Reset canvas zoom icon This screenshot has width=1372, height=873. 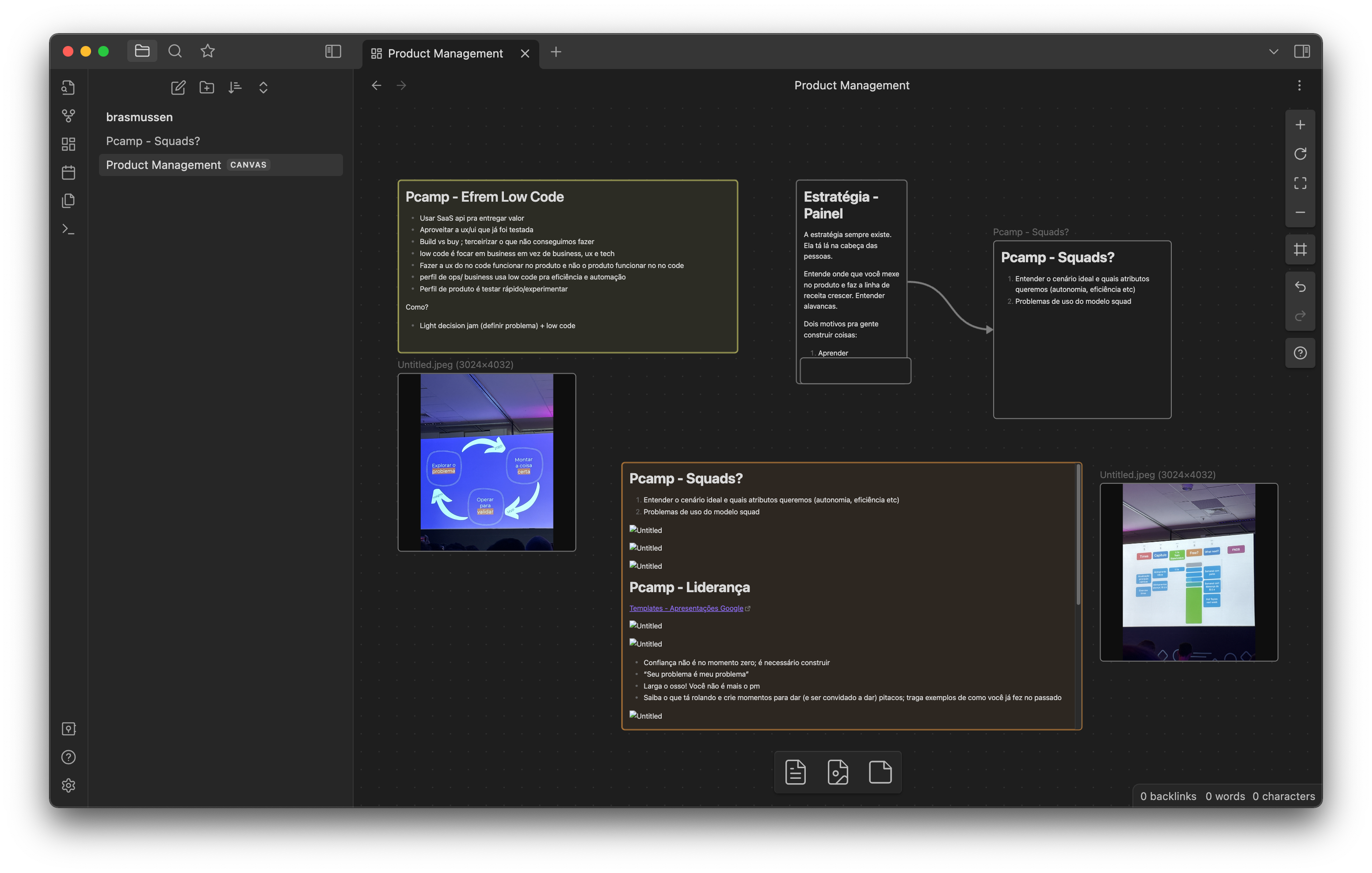coord(1300,154)
